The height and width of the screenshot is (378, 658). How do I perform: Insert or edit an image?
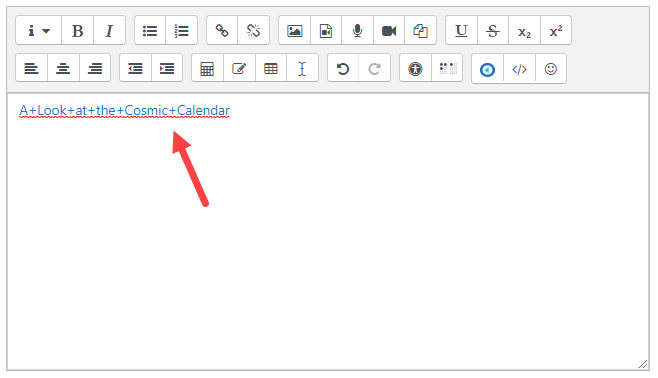tap(295, 31)
